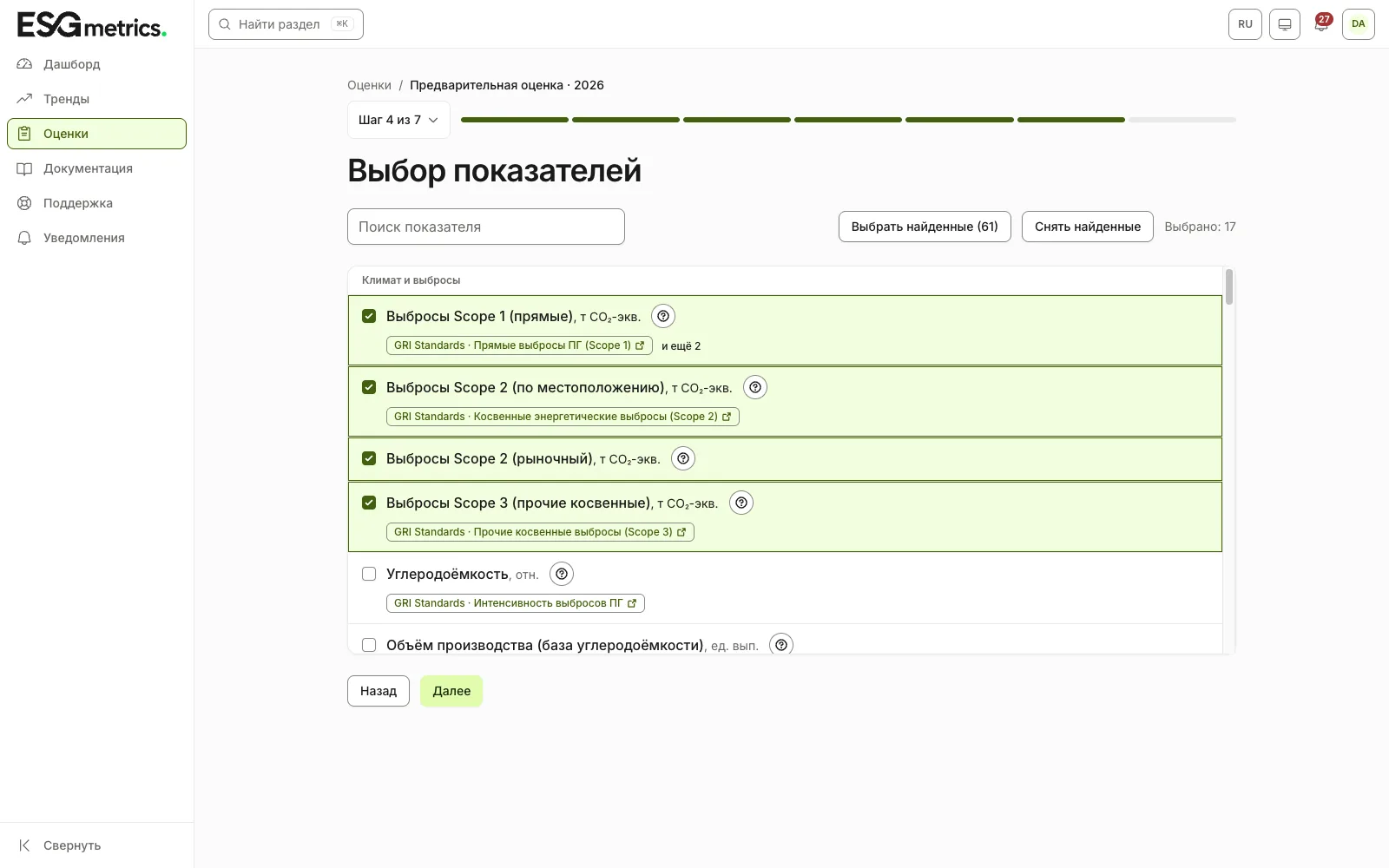
Task: Open help for Выбросы Scope 2 (рыночный)
Action: click(683, 458)
